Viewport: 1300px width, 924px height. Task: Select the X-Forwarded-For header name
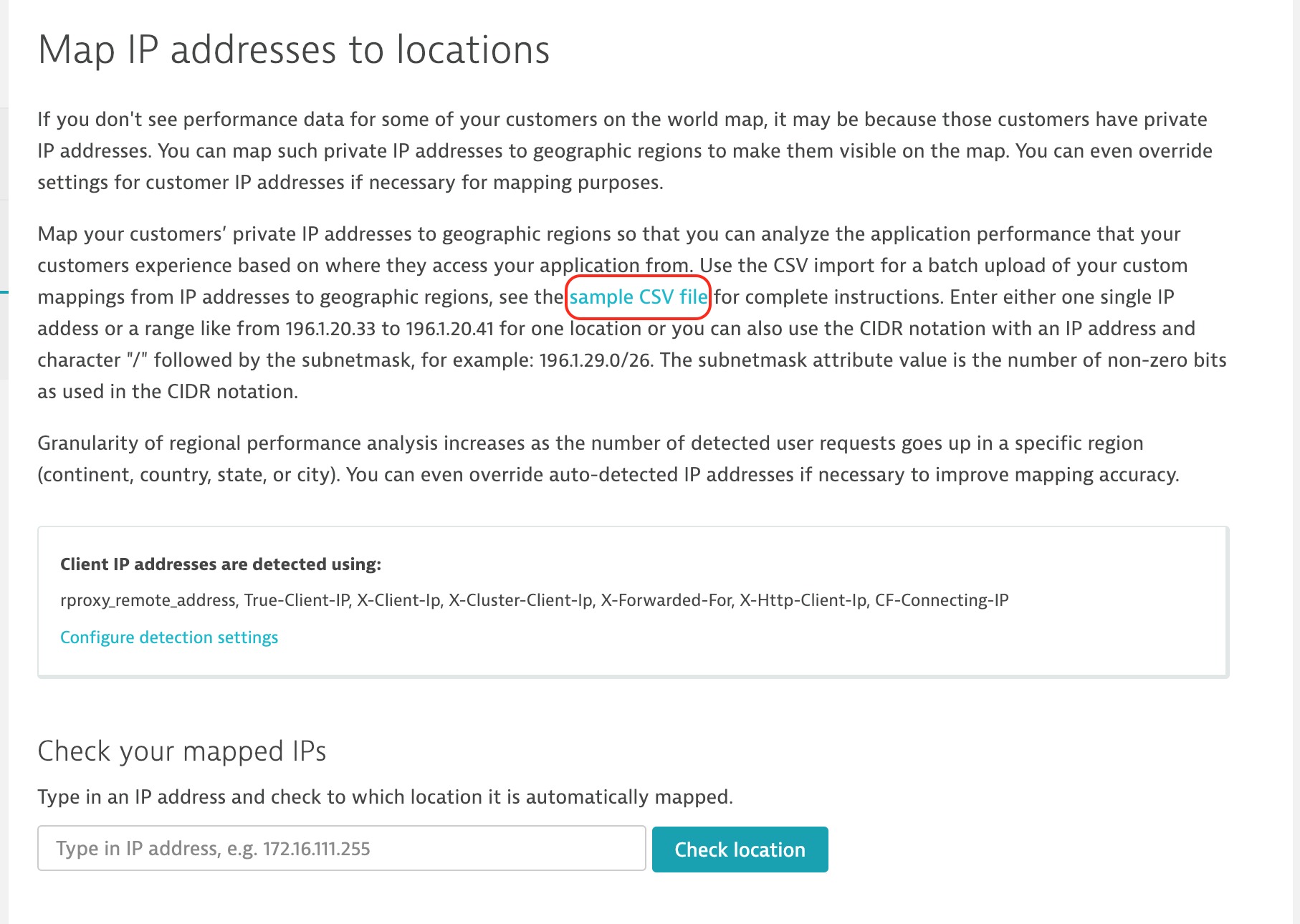tap(666, 600)
